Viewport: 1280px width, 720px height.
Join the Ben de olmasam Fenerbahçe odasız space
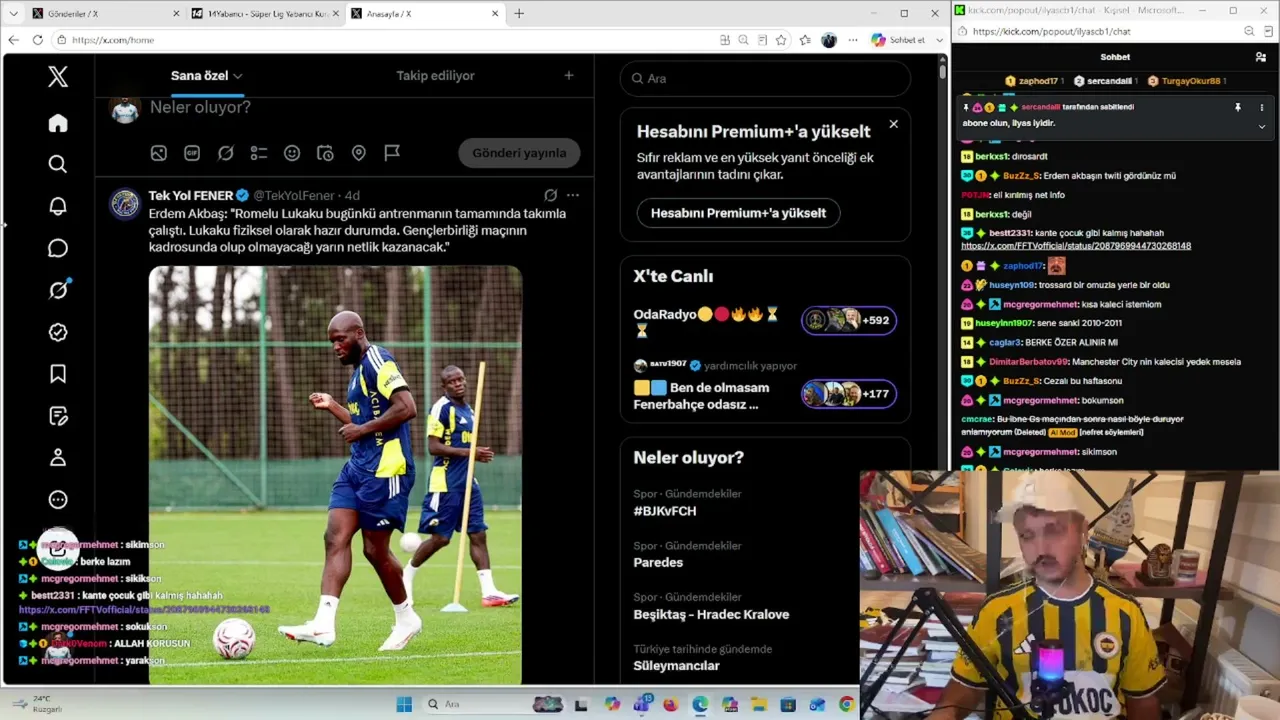point(849,394)
